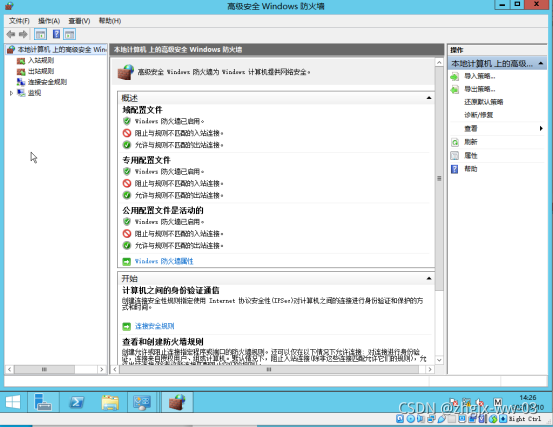The image size is (553, 427).
Task: Click the show/hide console tree toolbar icon
Action: tap(40, 34)
